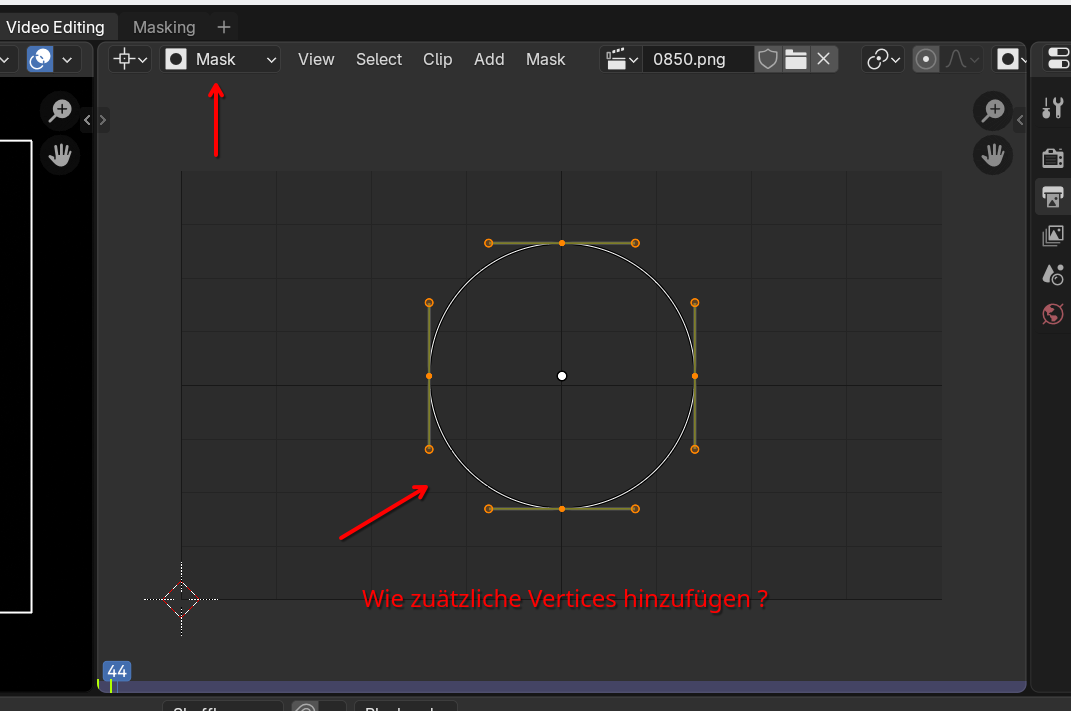The width and height of the screenshot is (1071, 711).
Task: Click the 0850.png clip name field
Action: [698, 59]
